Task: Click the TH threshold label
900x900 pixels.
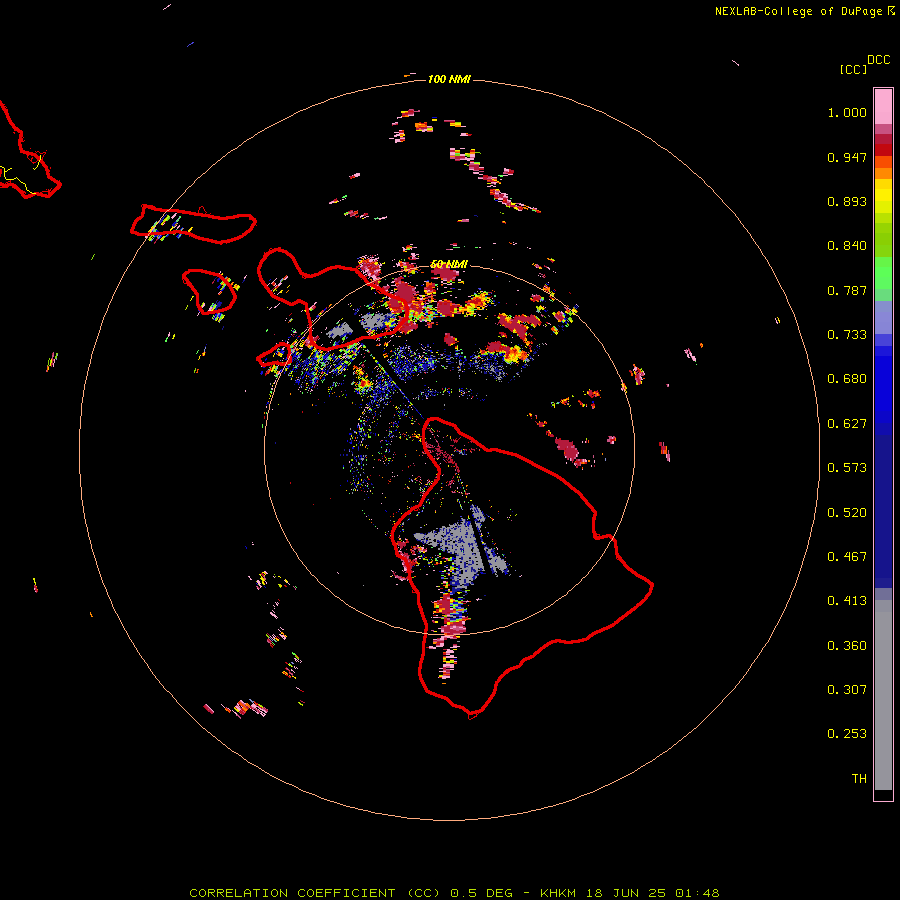Action: [x=859, y=779]
